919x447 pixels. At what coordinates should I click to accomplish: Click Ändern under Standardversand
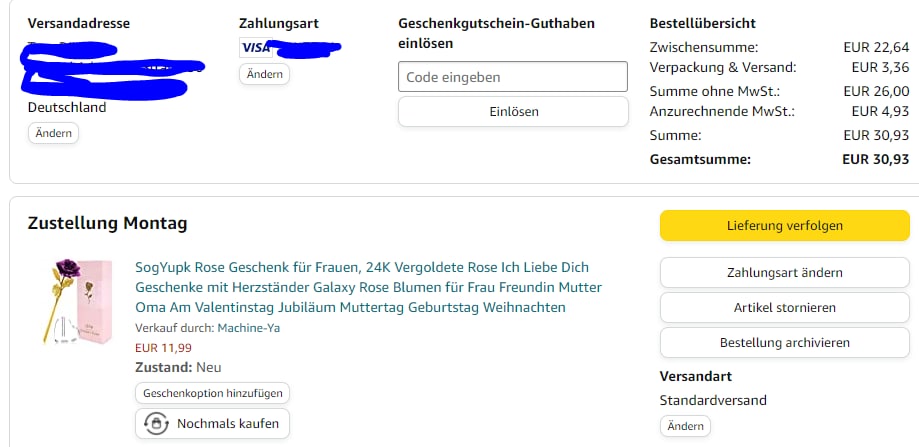685,426
